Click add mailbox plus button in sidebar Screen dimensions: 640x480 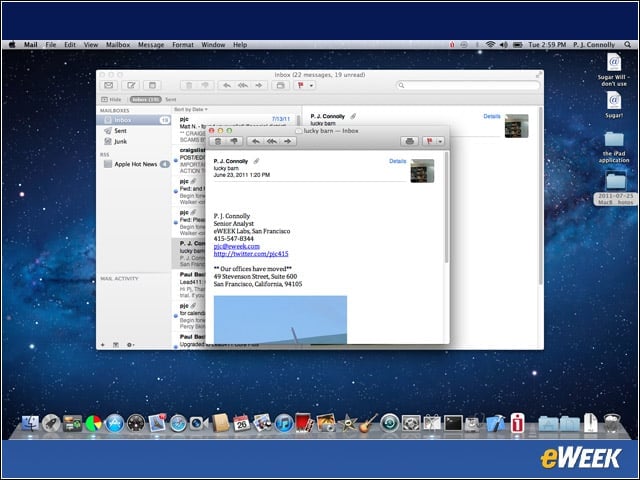point(103,345)
